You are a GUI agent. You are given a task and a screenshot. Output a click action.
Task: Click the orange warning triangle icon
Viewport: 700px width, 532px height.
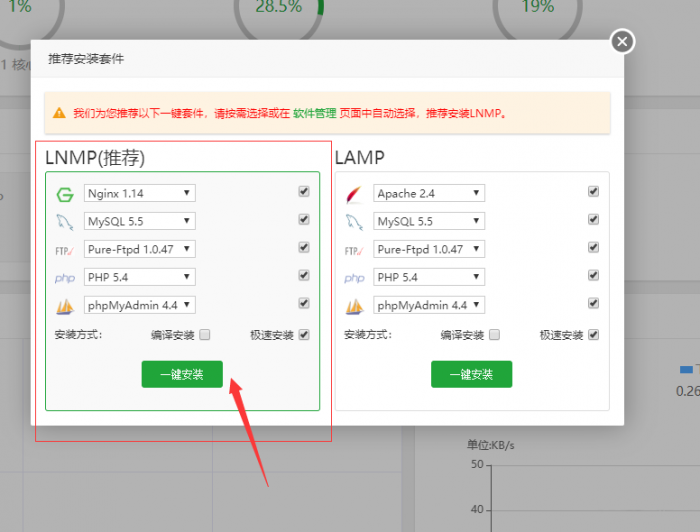coord(60,113)
